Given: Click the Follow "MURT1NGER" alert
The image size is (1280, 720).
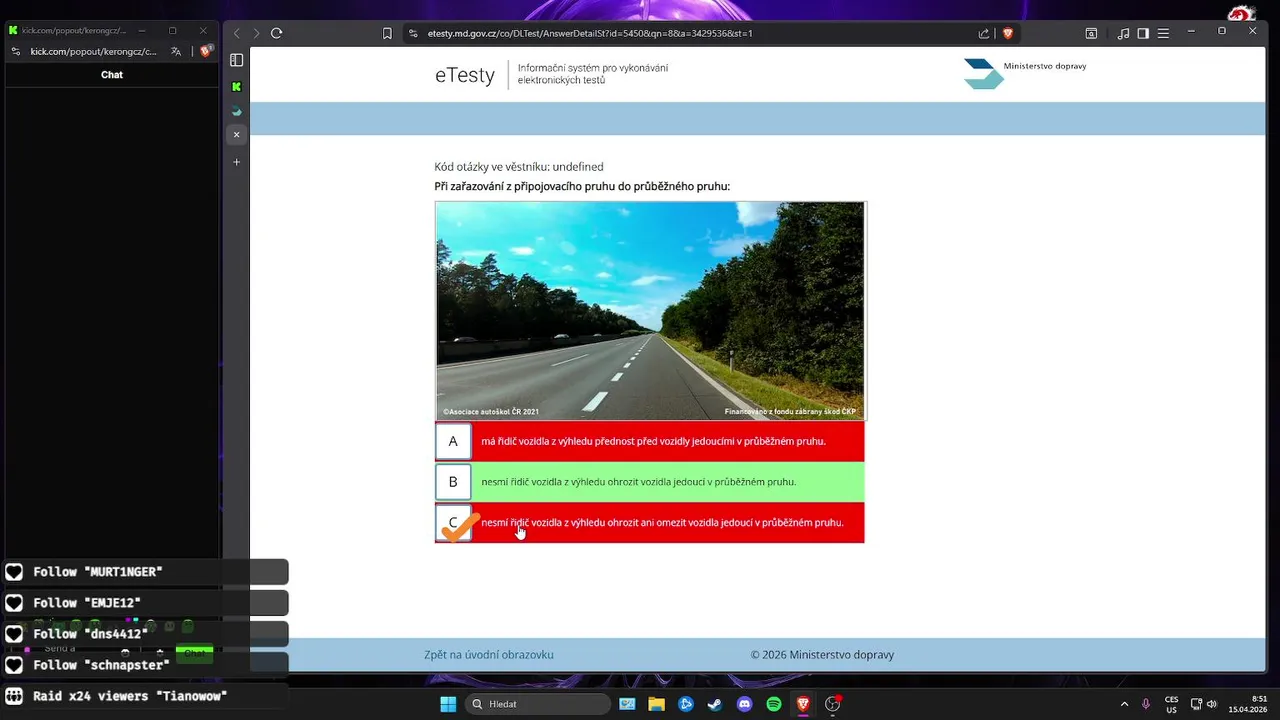Looking at the screenshot, I should 145,572.
